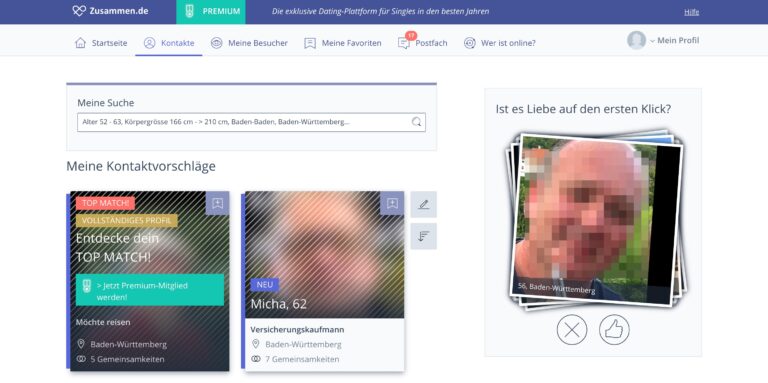Viewport: 768px width, 383px height.
Task: Like the suggested profile with thumbs up
Action: 614,330
